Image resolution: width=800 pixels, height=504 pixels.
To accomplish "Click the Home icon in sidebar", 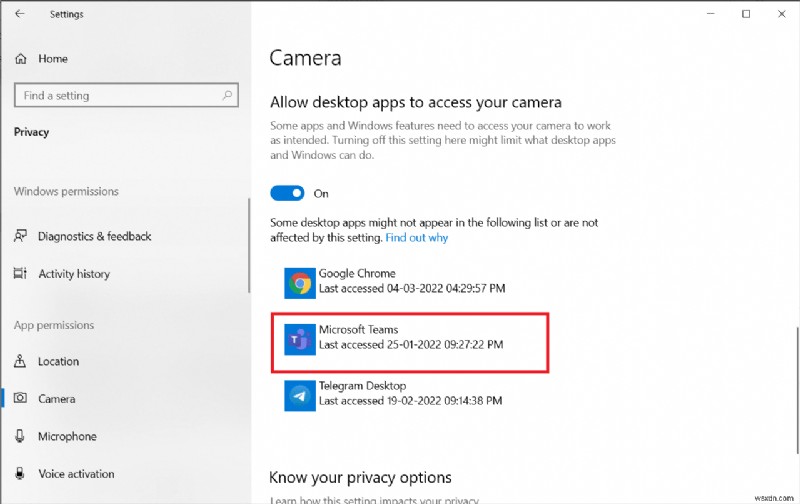I will tap(21, 59).
